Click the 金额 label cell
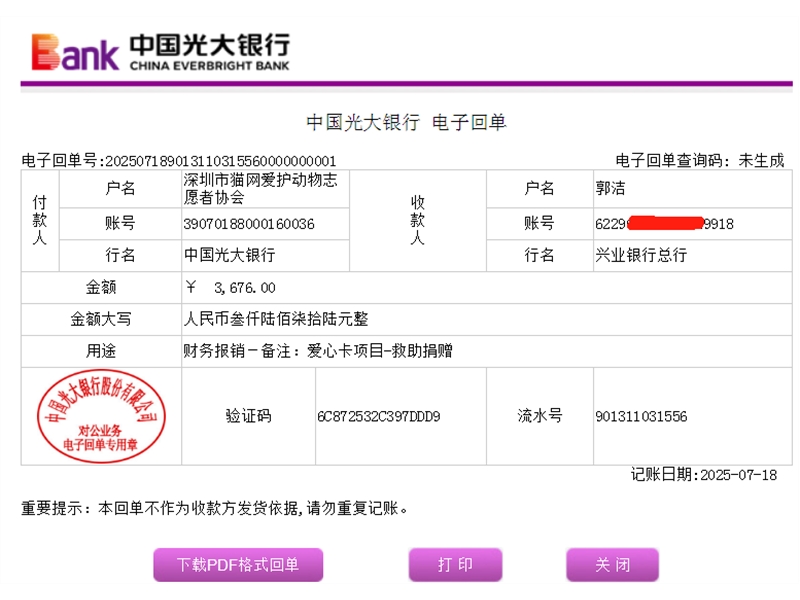The image size is (800, 600). (101, 287)
